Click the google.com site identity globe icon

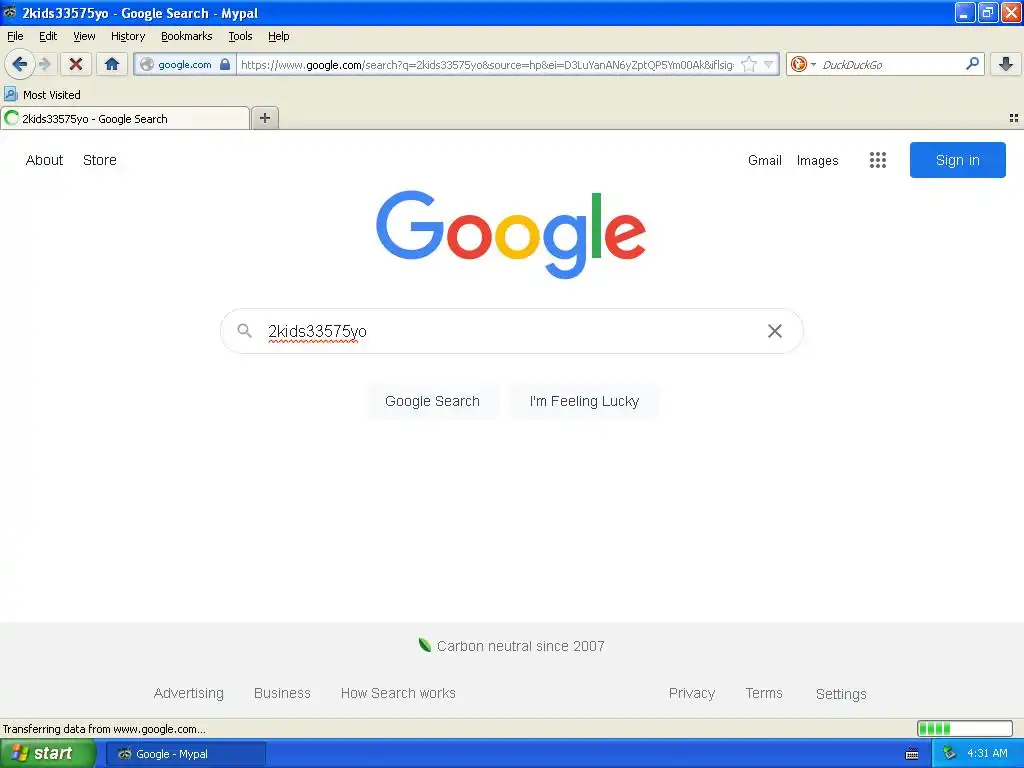tap(148, 64)
